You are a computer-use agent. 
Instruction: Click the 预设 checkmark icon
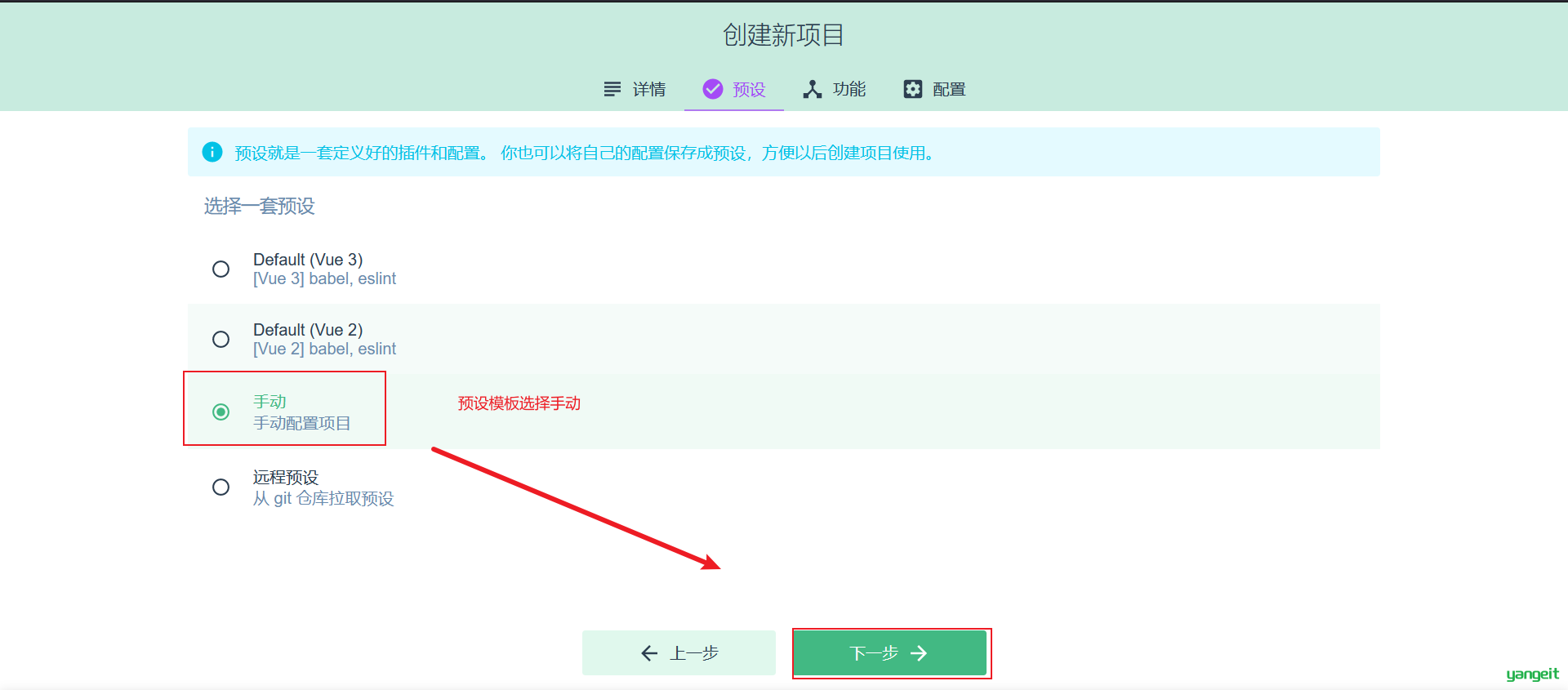click(713, 89)
